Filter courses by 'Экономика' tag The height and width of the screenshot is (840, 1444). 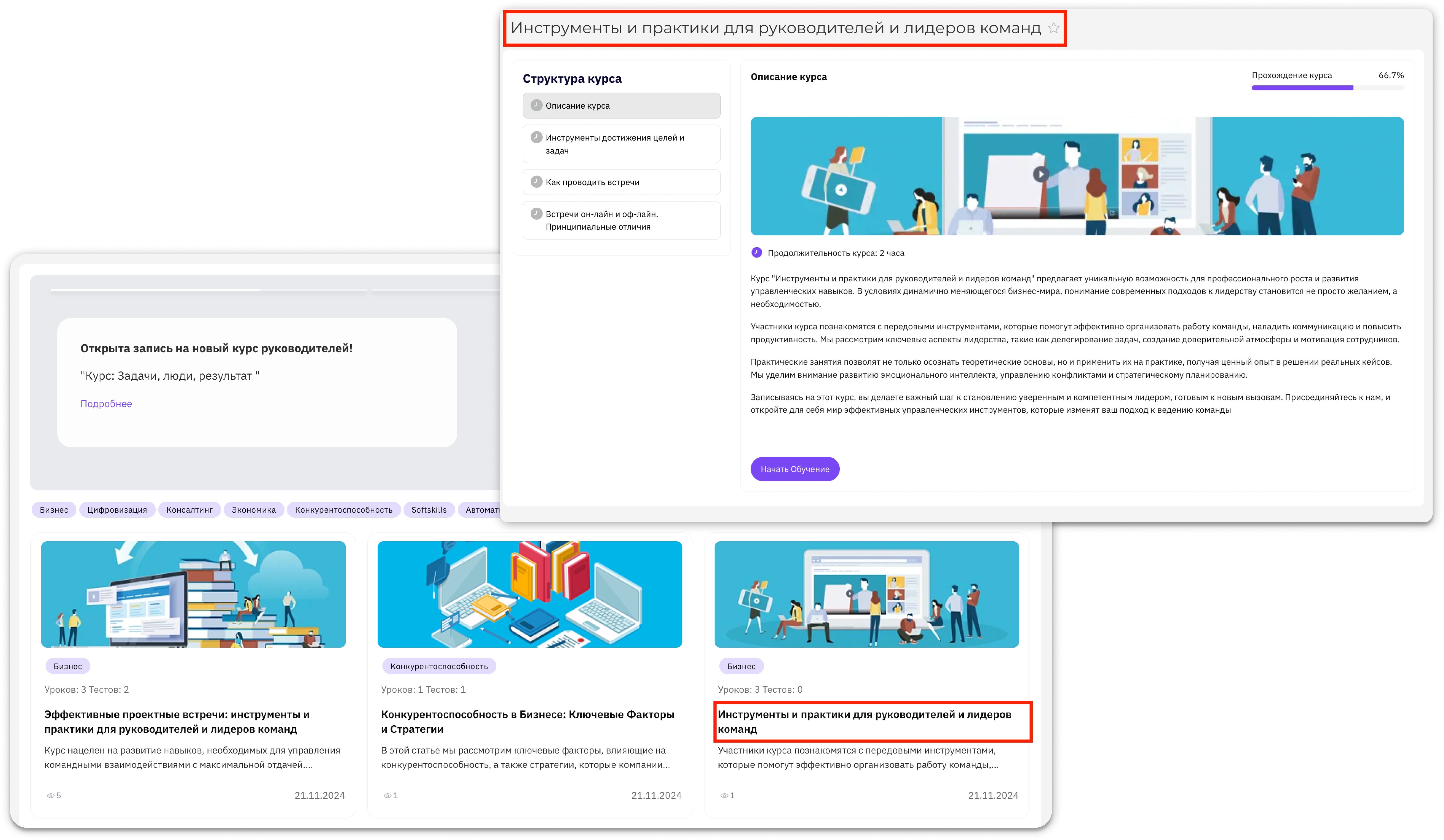254,510
